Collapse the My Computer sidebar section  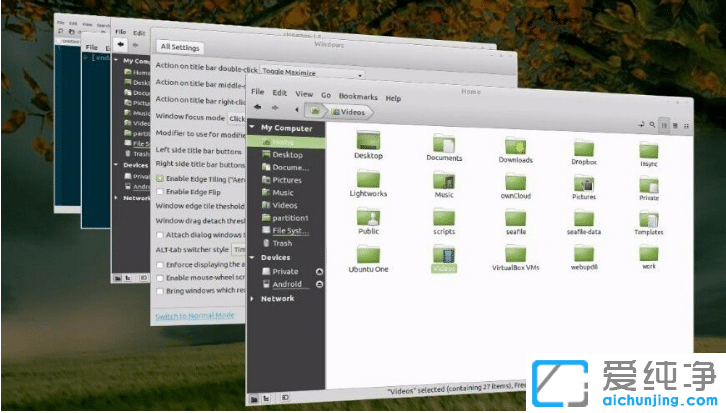pos(254,128)
